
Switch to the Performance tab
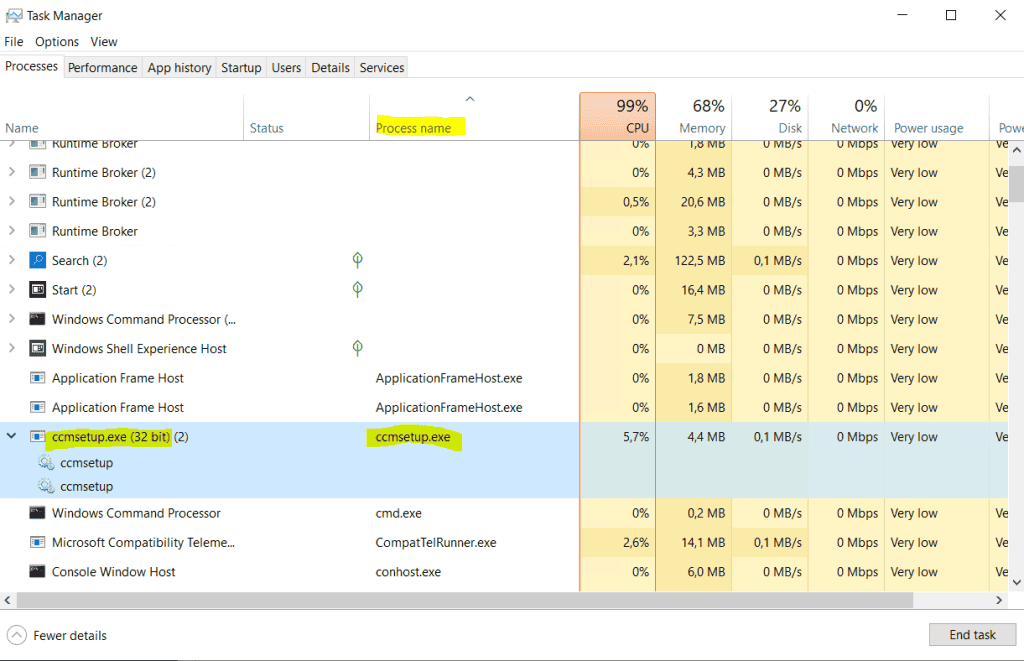[102, 67]
